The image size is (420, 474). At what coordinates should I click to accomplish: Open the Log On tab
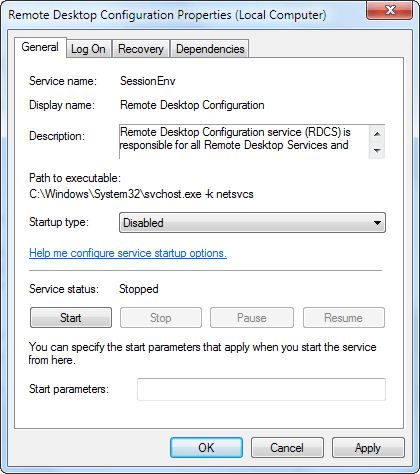[88, 49]
